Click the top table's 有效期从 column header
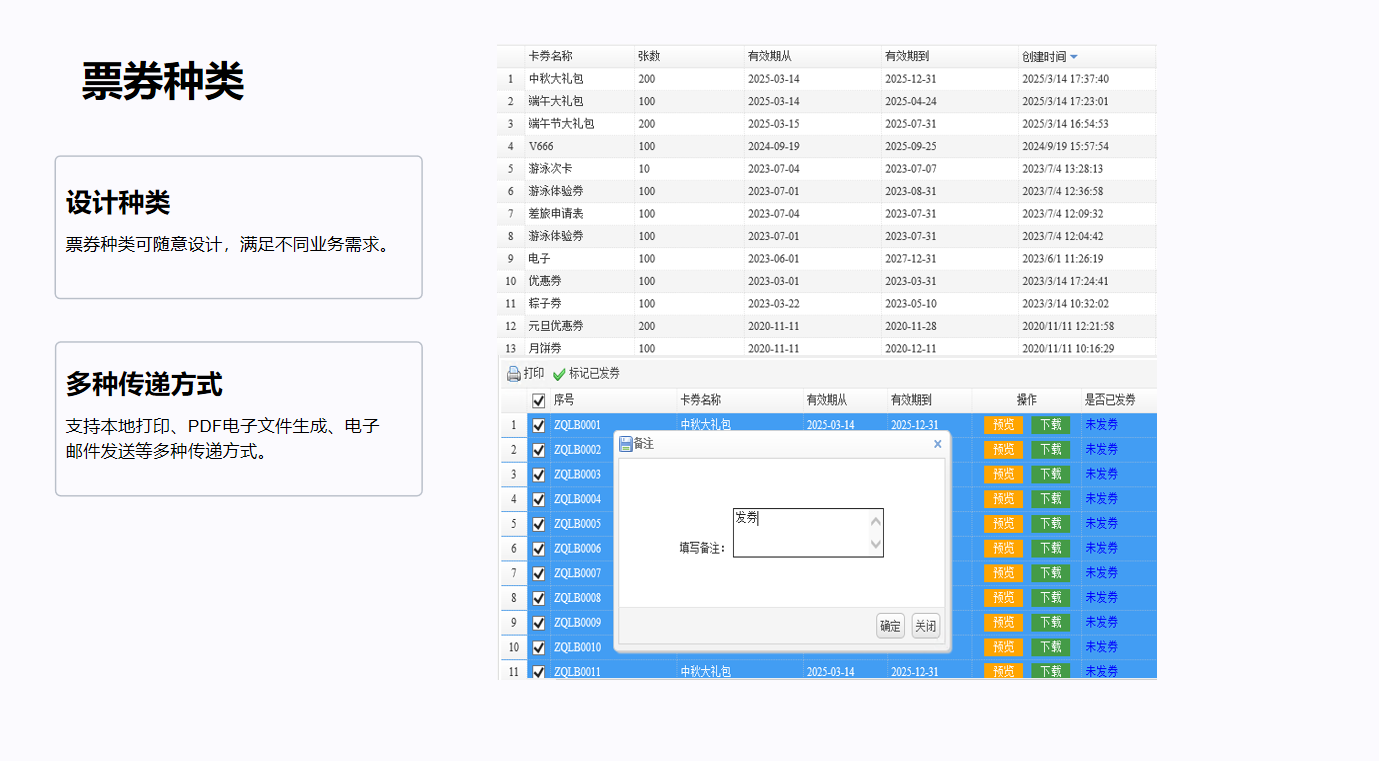Viewport: 1379px width, 761px height. tap(813, 56)
